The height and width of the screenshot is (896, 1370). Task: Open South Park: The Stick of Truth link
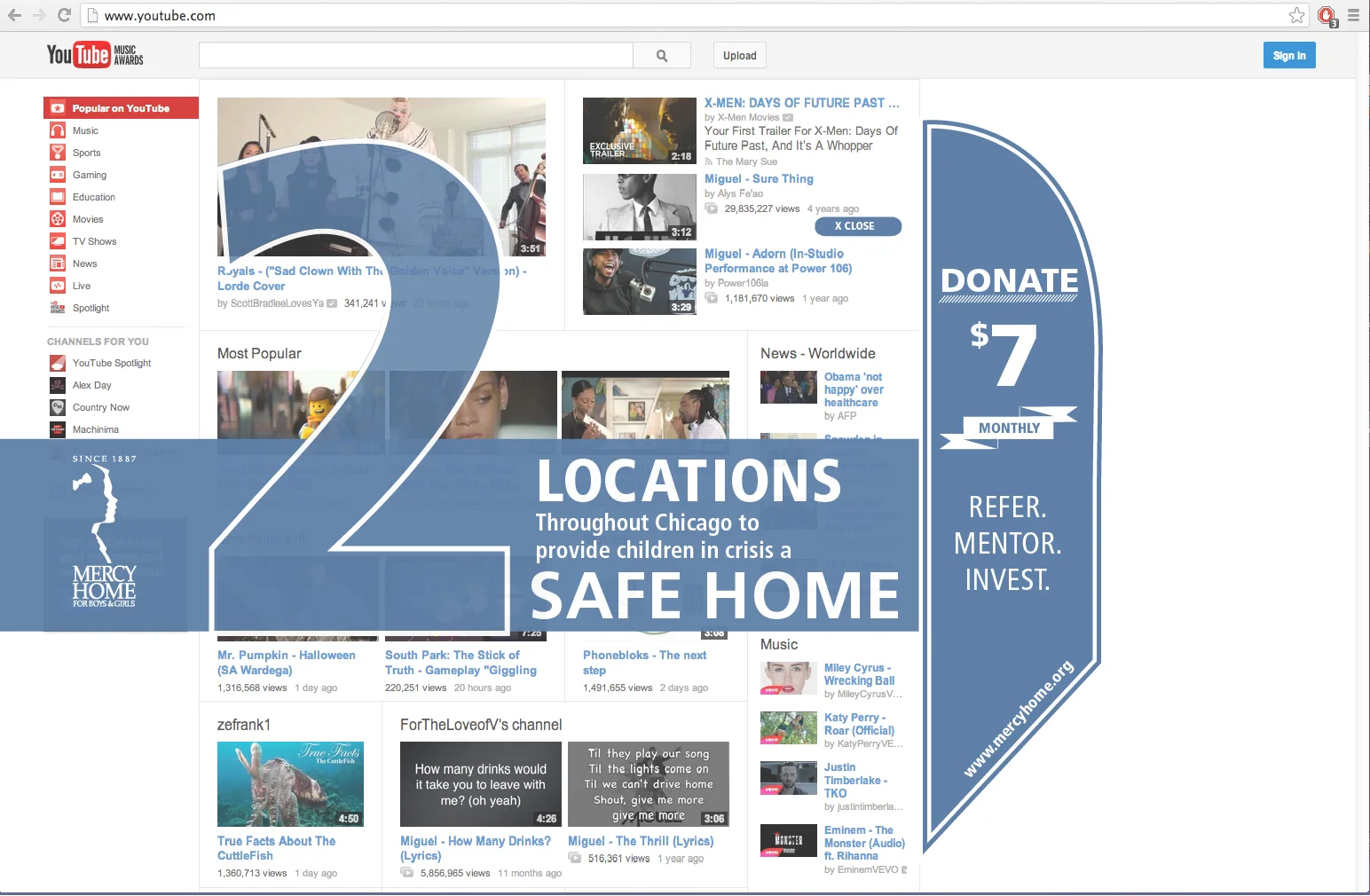pyautogui.click(x=461, y=663)
